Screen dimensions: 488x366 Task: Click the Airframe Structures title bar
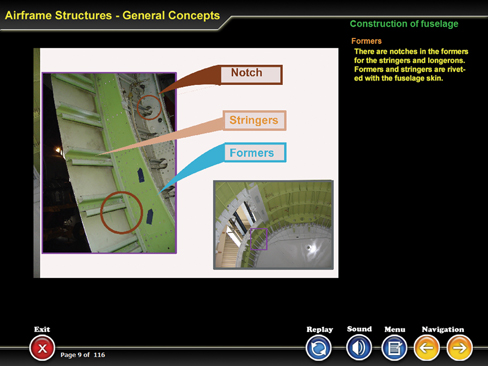click(112, 15)
